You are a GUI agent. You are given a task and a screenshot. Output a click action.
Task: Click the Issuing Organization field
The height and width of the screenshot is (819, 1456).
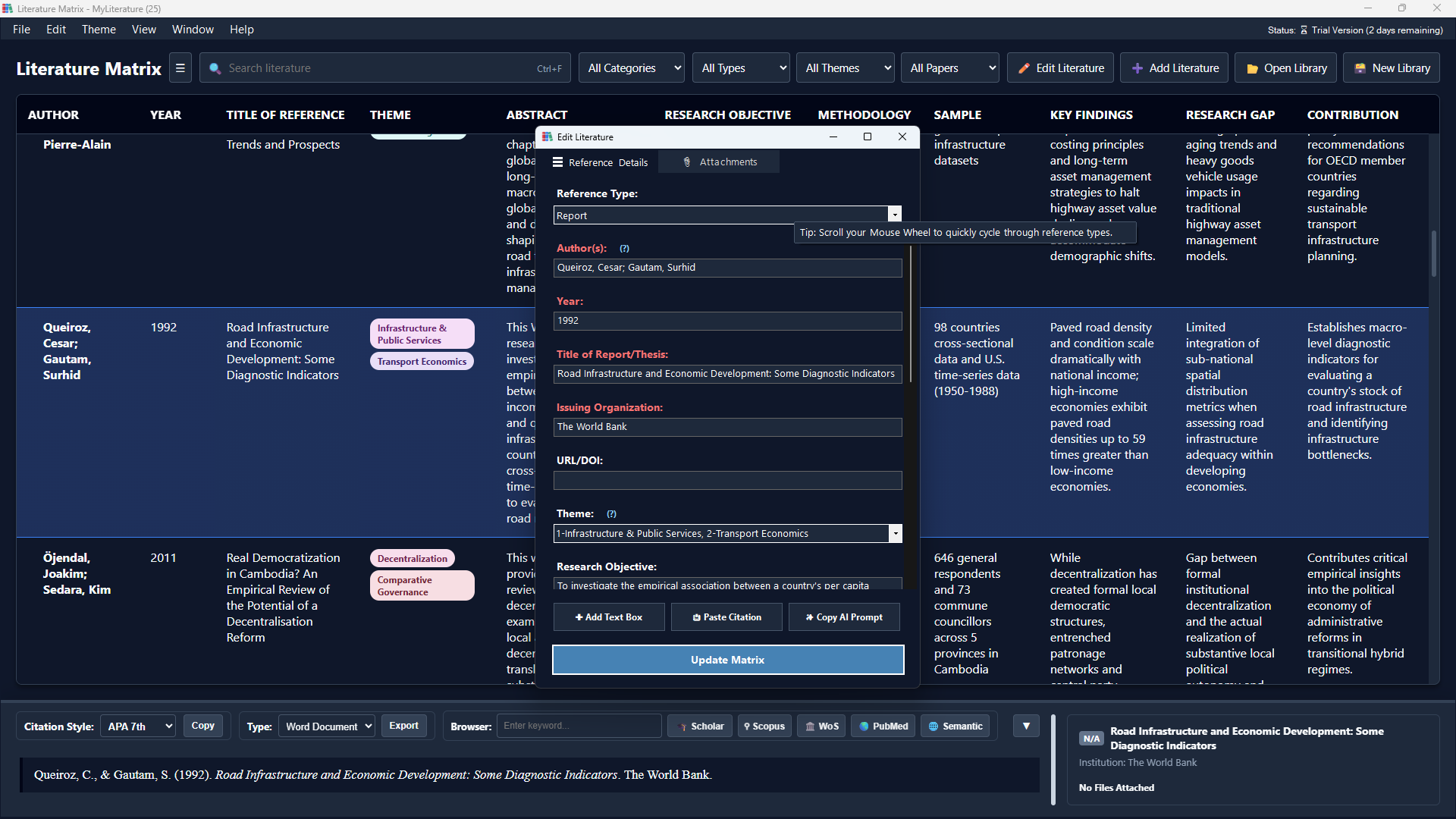click(x=727, y=427)
